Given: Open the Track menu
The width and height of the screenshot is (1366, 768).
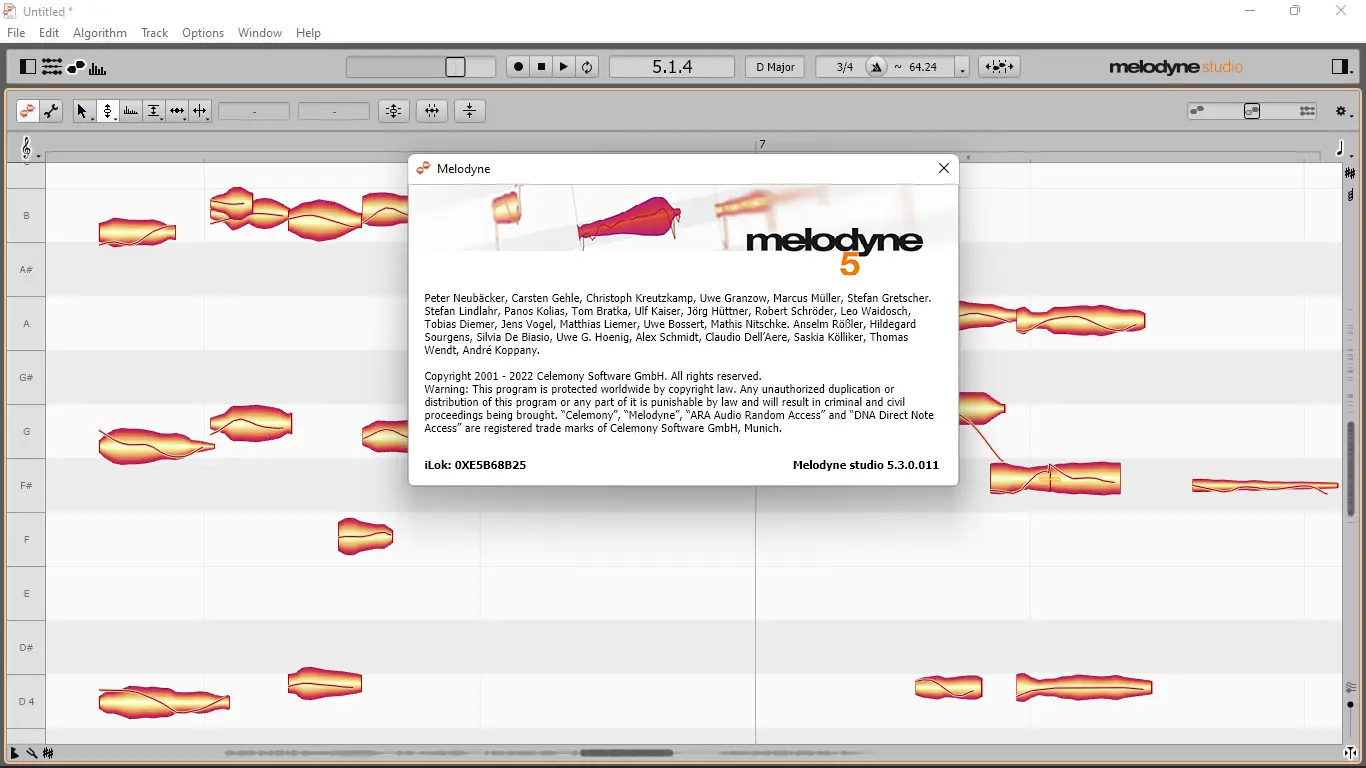Looking at the screenshot, I should point(155,33).
